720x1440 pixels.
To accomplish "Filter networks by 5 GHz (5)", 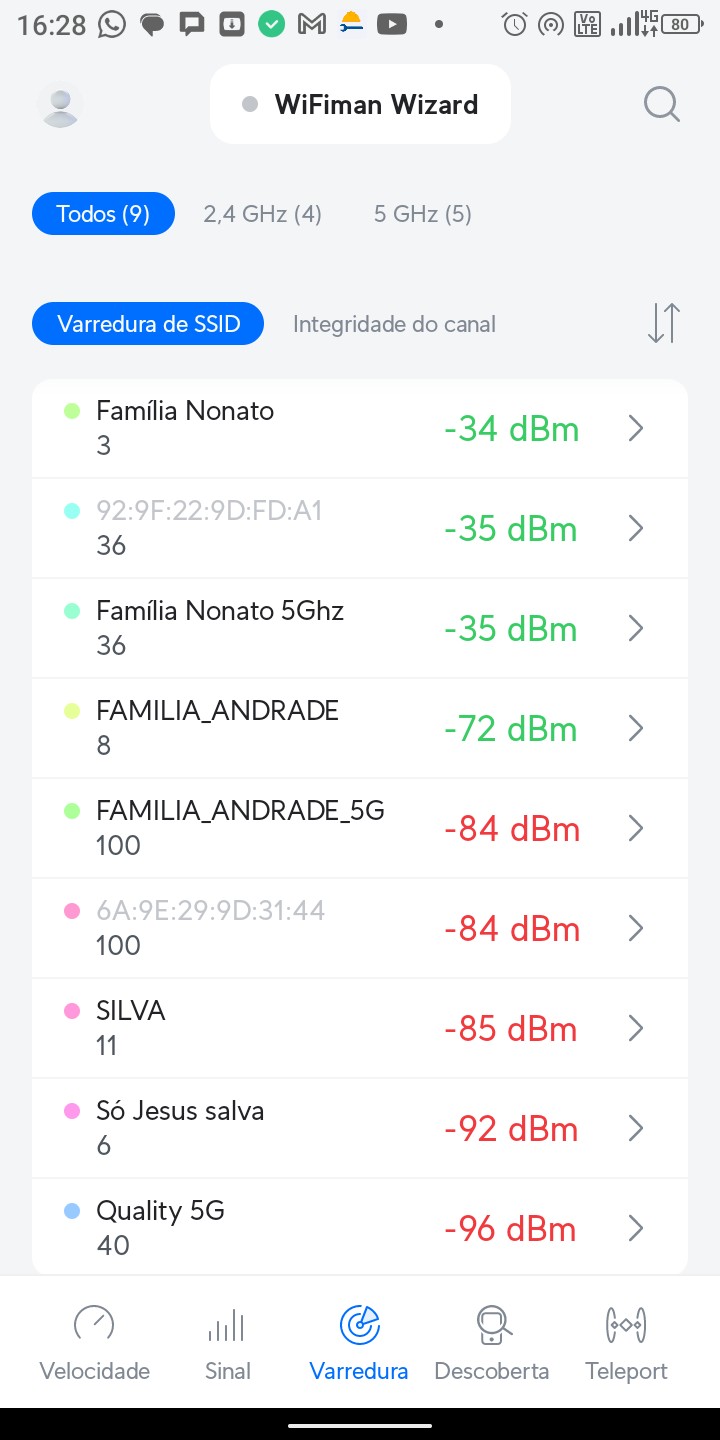I will 423,214.
